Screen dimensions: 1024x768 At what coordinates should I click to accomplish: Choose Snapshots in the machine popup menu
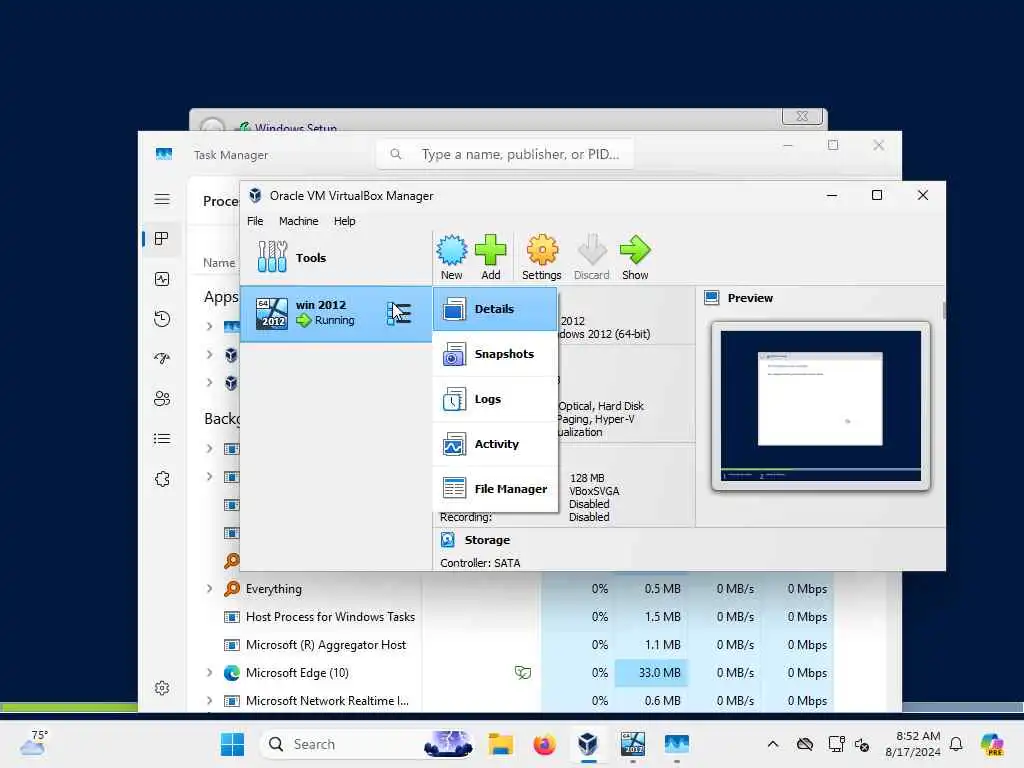point(495,354)
